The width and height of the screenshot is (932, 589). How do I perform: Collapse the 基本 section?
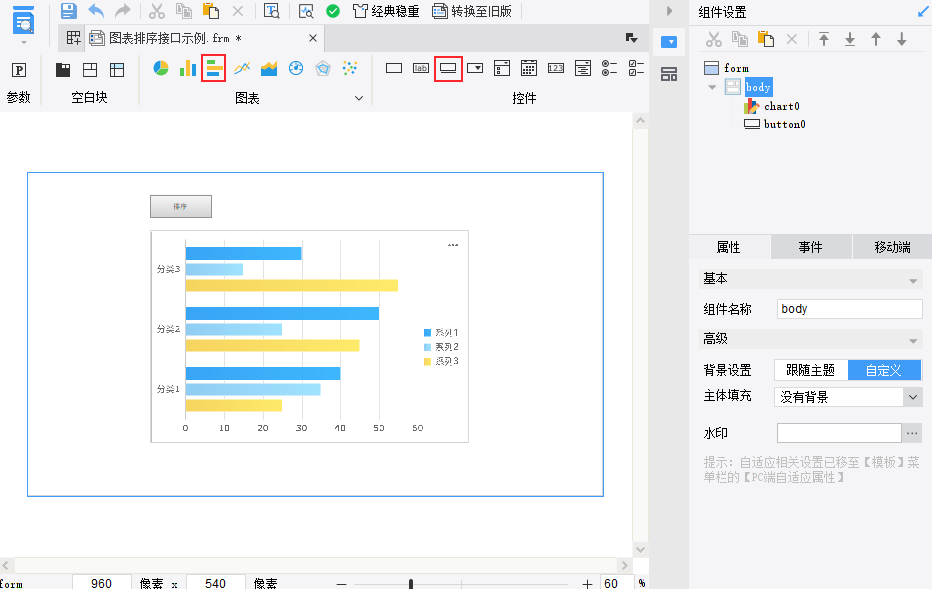(x=913, y=281)
